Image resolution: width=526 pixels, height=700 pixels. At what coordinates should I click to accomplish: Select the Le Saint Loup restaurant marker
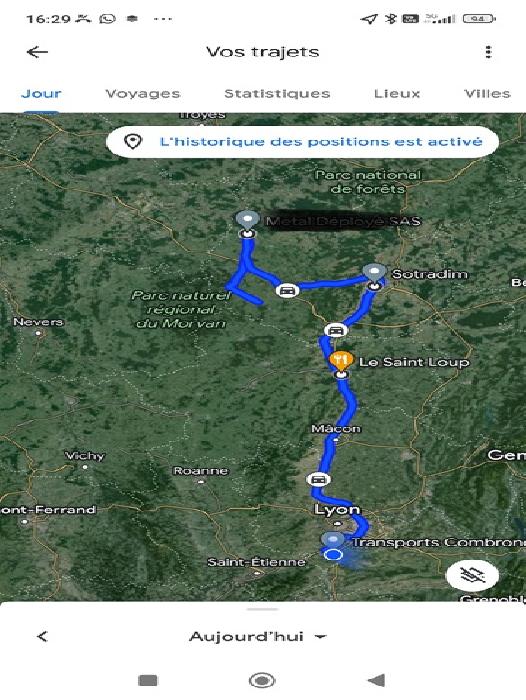(x=342, y=360)
